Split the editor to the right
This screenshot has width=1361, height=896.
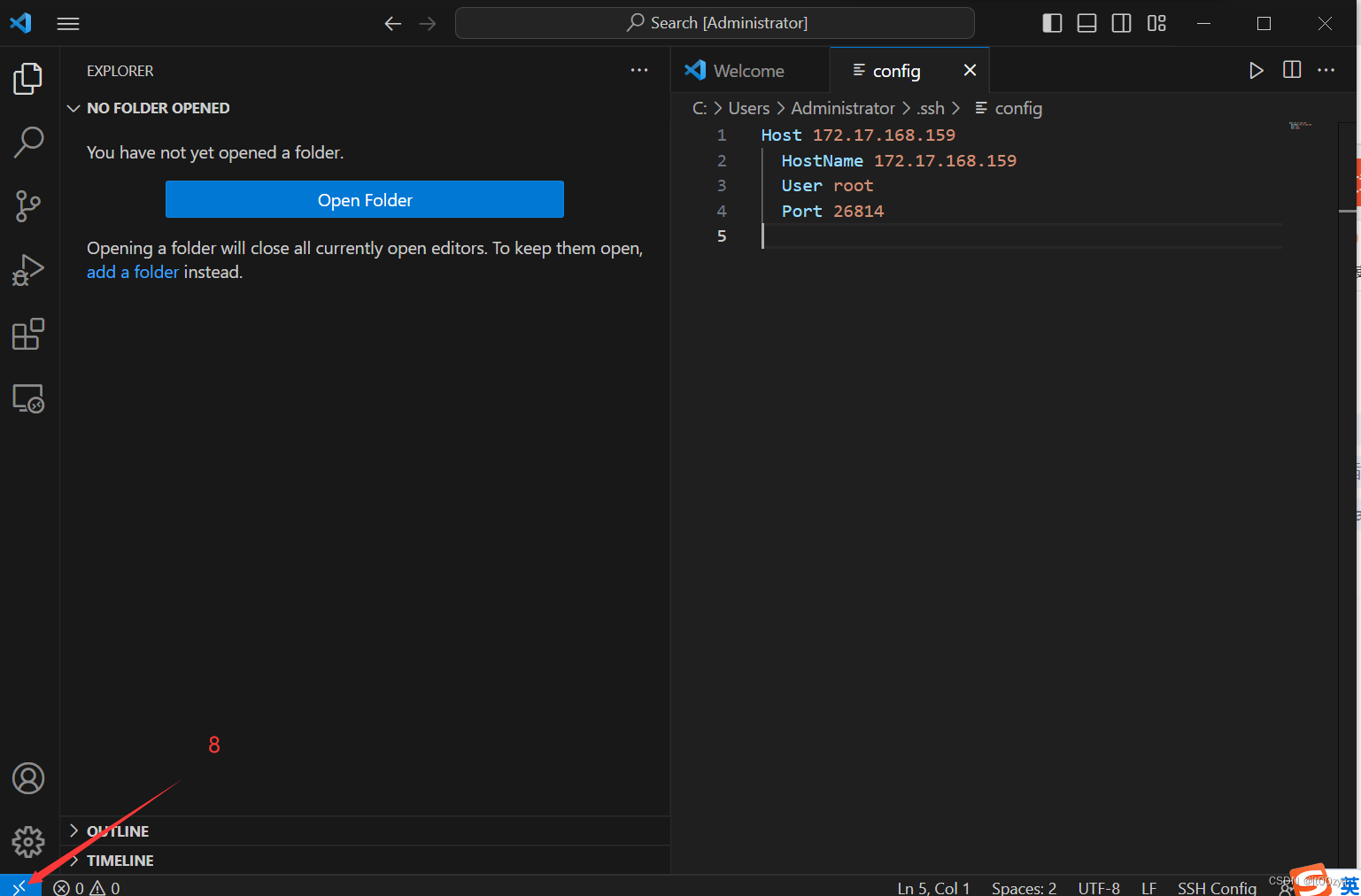(1292, 70)
